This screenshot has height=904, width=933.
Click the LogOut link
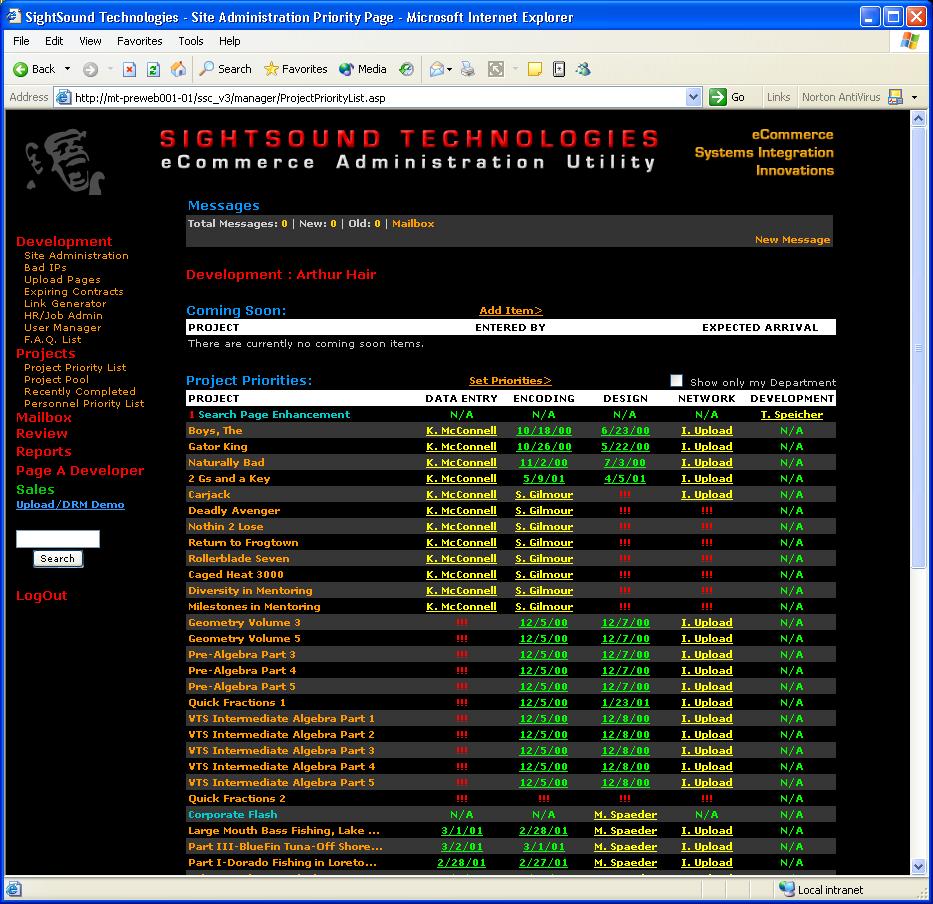coord(42,596)
